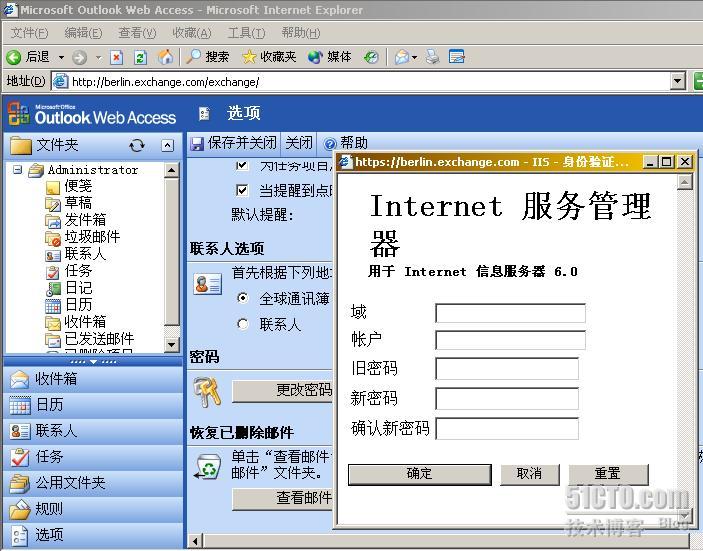Open the dropdown next to Forward button

(x=99, y=57)
